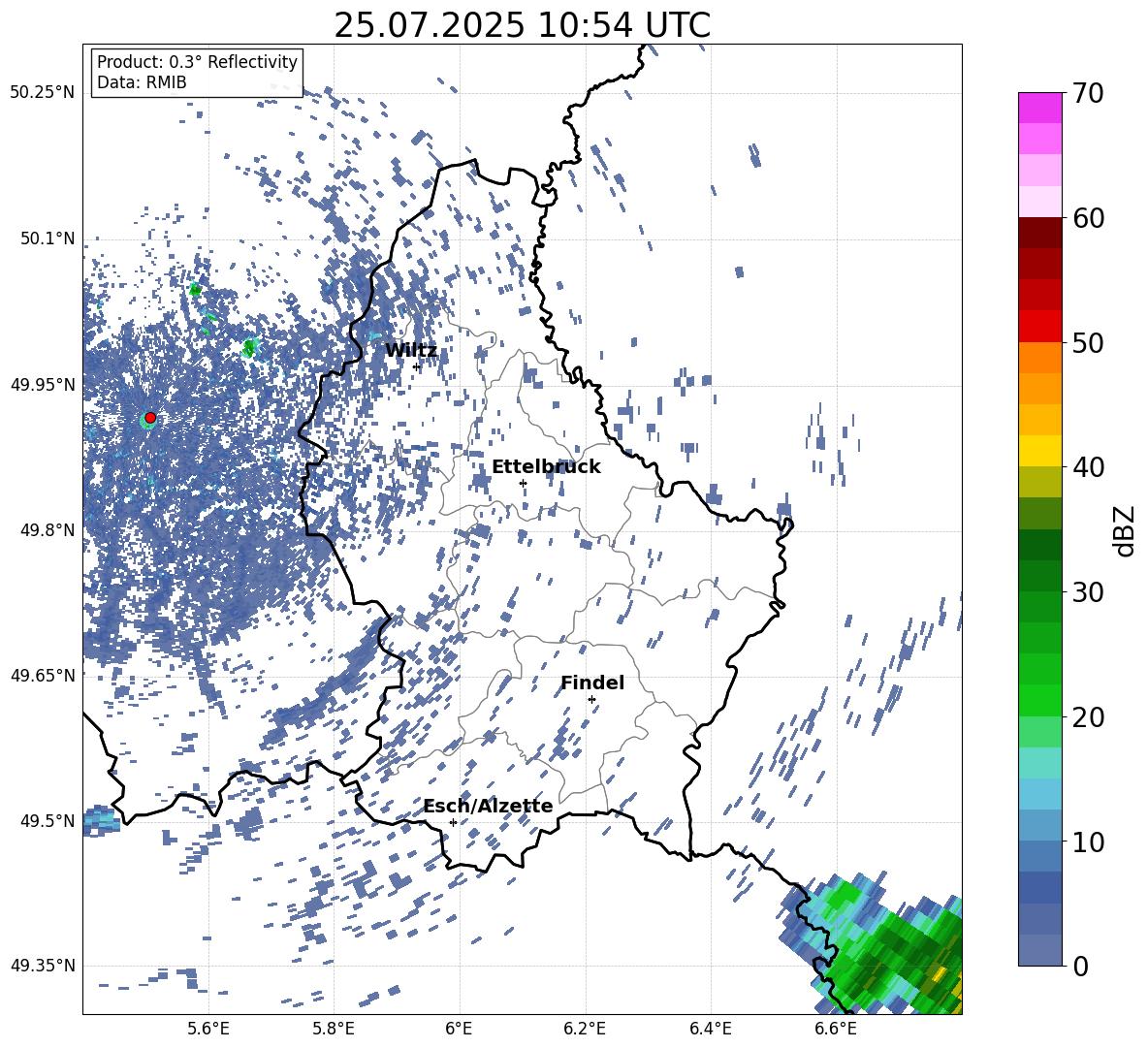Click the colorbar tick value 60
The image size is (1148, 1048).
pyautogui.click(x=1088, y=218)
